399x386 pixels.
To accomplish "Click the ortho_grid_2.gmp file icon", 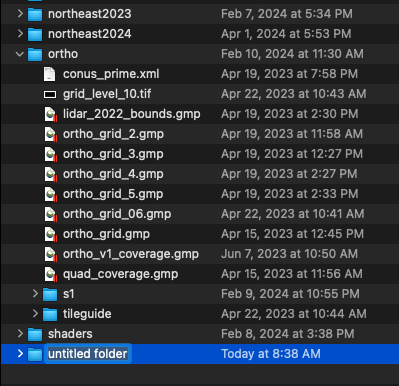I will click(51, 134).
